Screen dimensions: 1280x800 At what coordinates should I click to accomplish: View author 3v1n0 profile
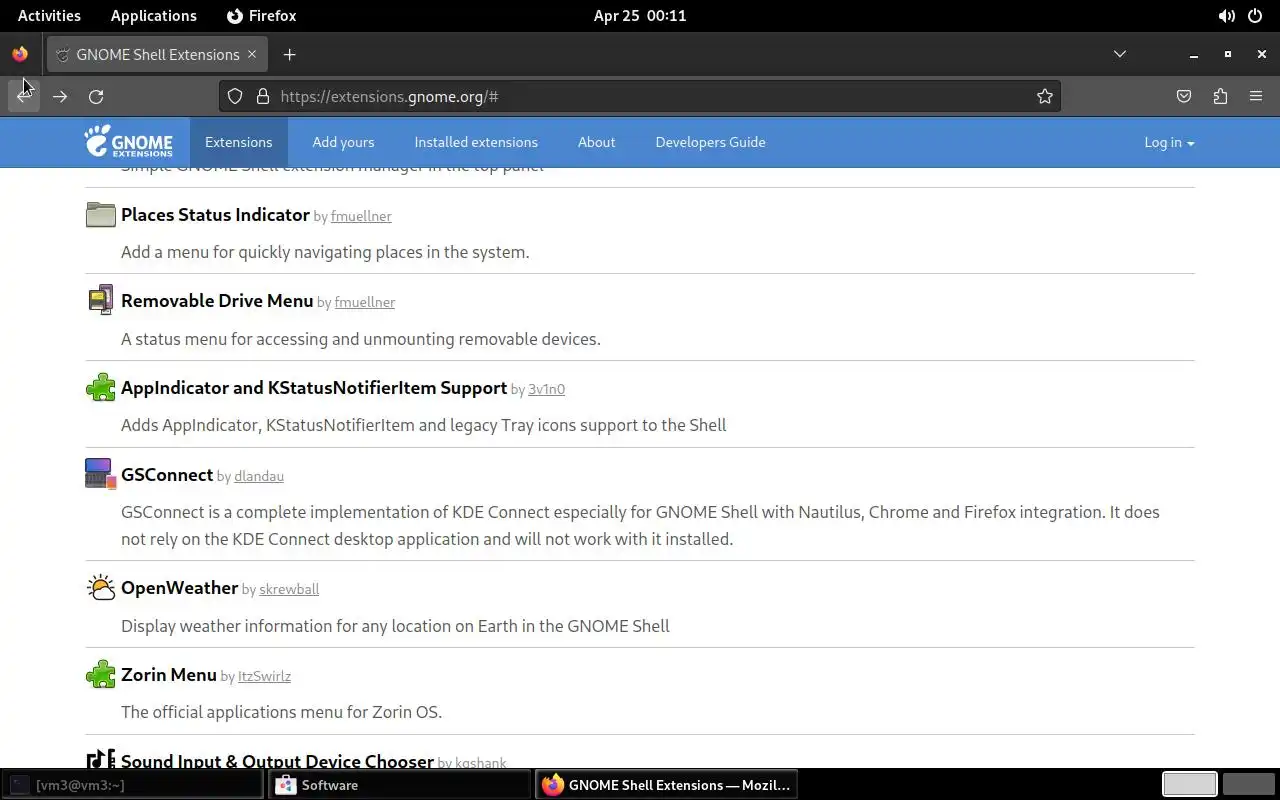coord(546,389)
